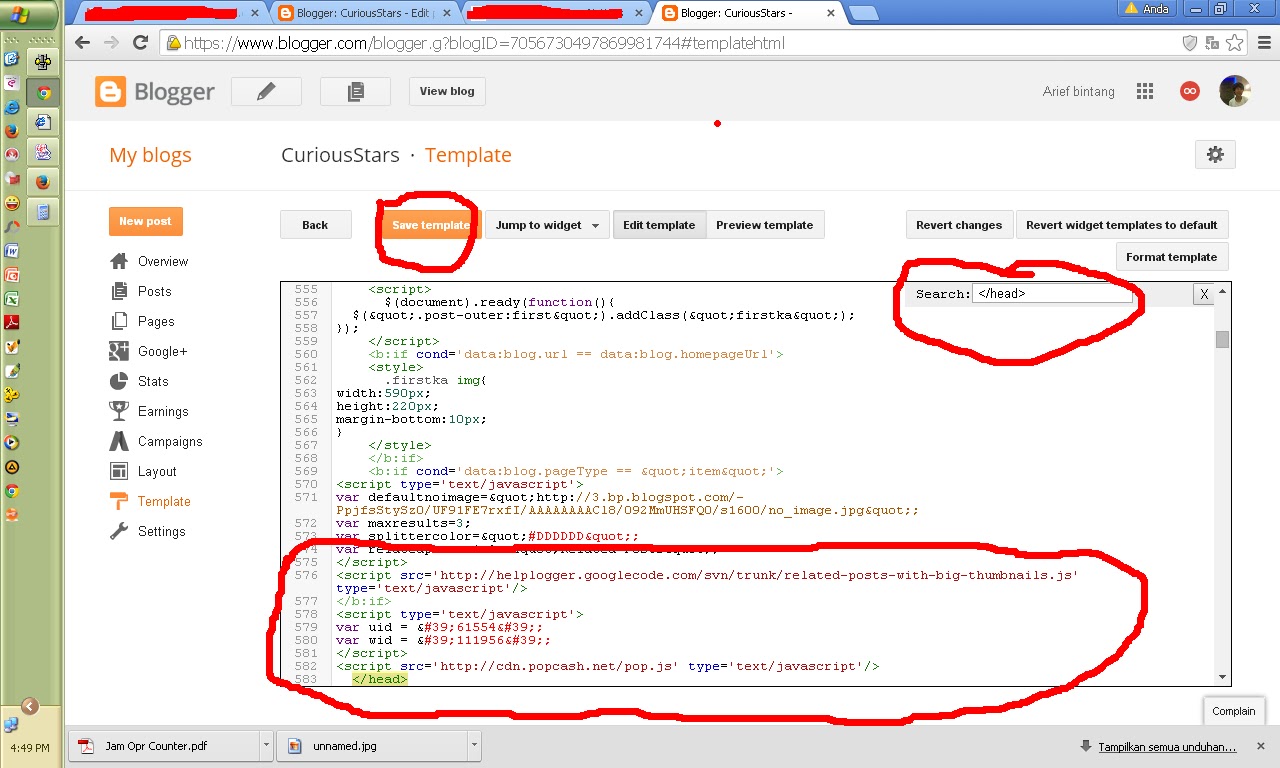Open the Word quick launch icon
The height and width of the screenshot is (768, 1280).
[12, 250]
